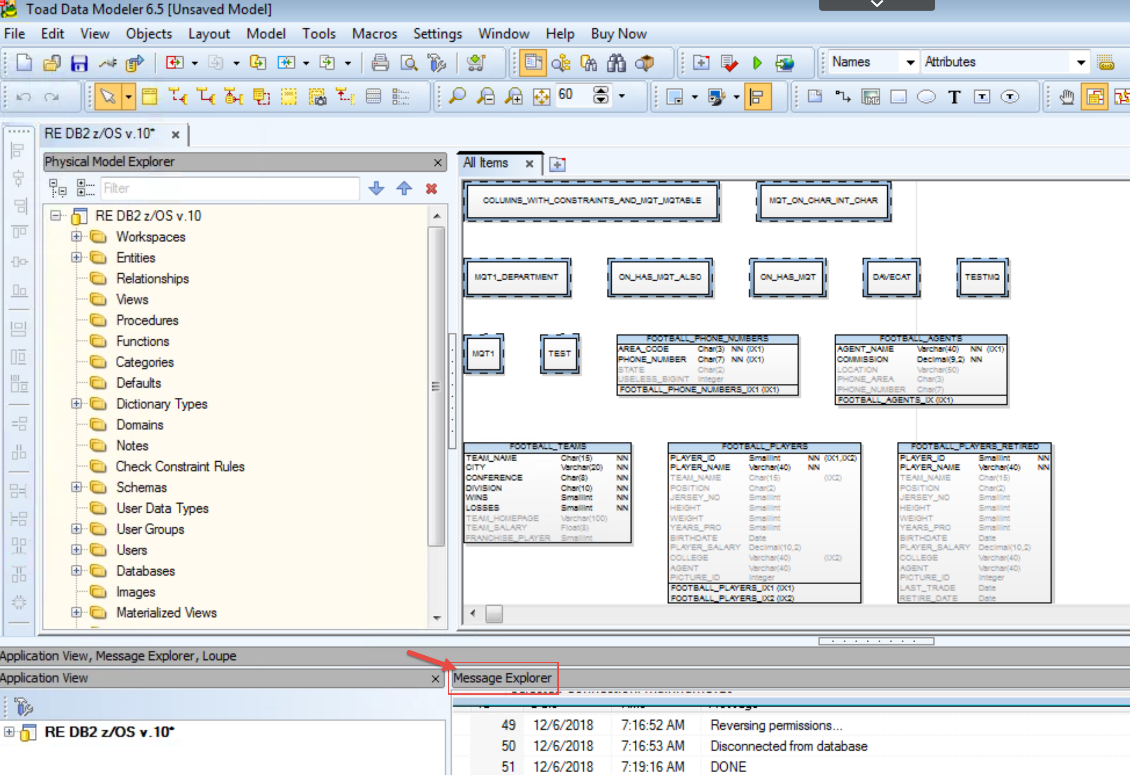
Task: Select the hand pan tool
Action: (1067, 97)
